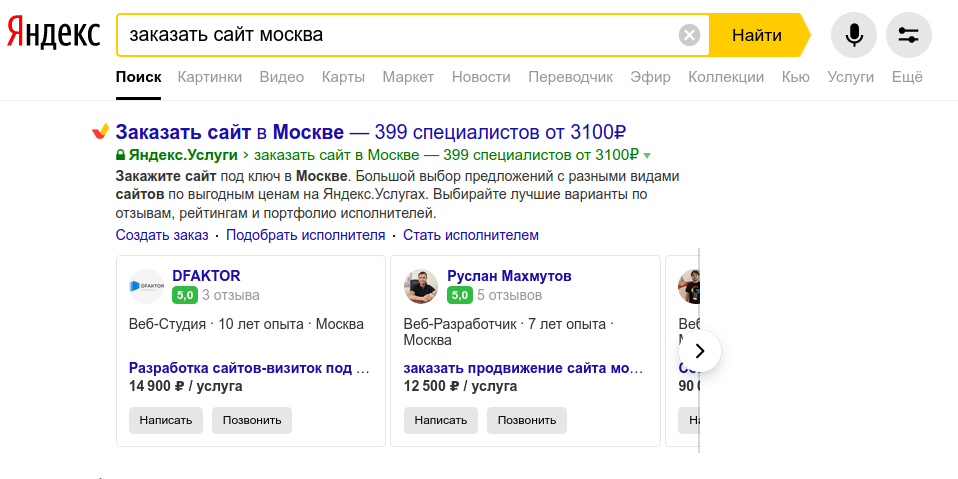
Task: Open the Разработка сайтов-визиток service link
Action: coord(249,368)
